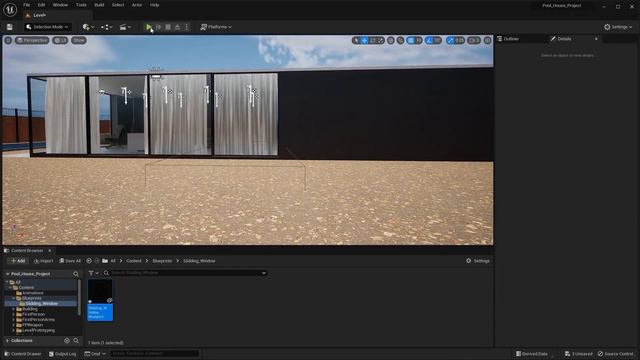Open the asset filter dropdown
640x360 pixels.
(x=93, y=273)
